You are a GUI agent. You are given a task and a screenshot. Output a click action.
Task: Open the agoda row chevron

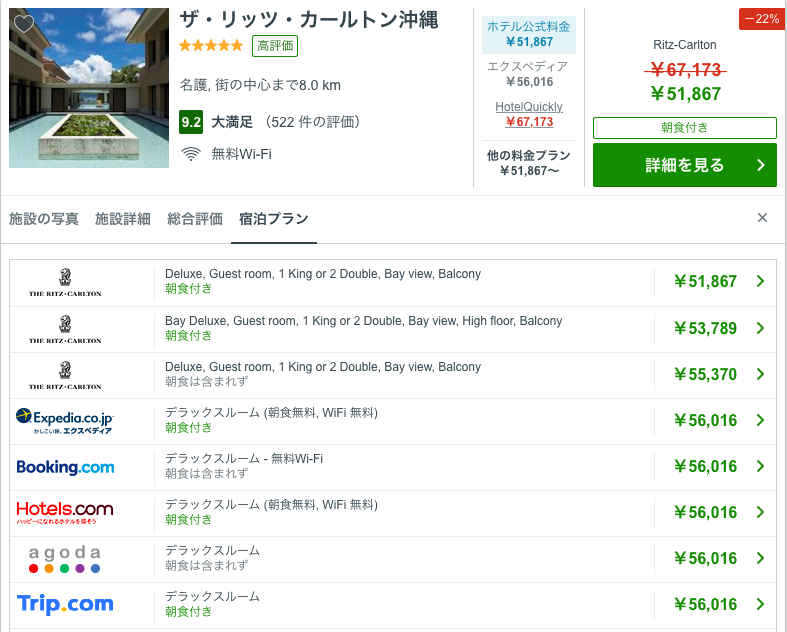[x=760, y=558]
